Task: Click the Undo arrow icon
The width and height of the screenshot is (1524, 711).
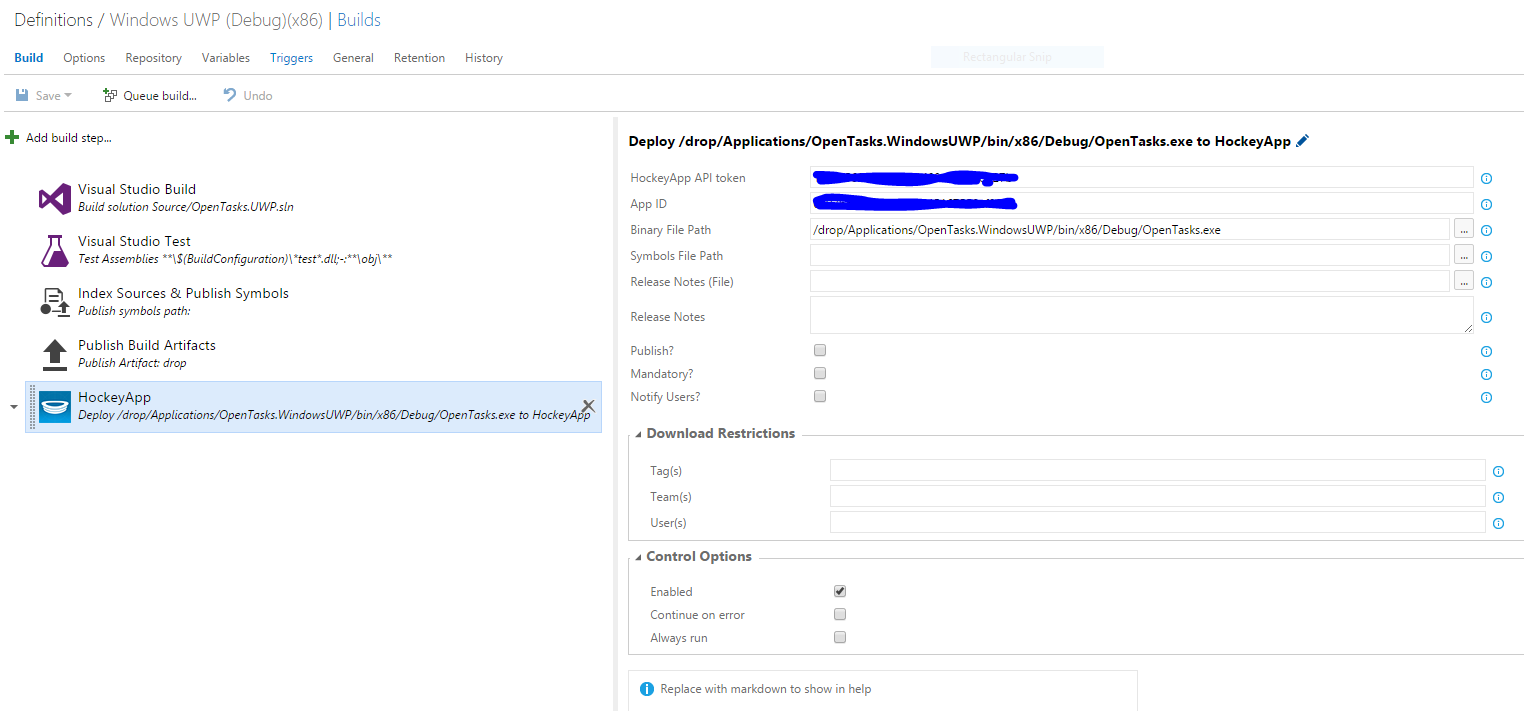Action: click(230, 95)
